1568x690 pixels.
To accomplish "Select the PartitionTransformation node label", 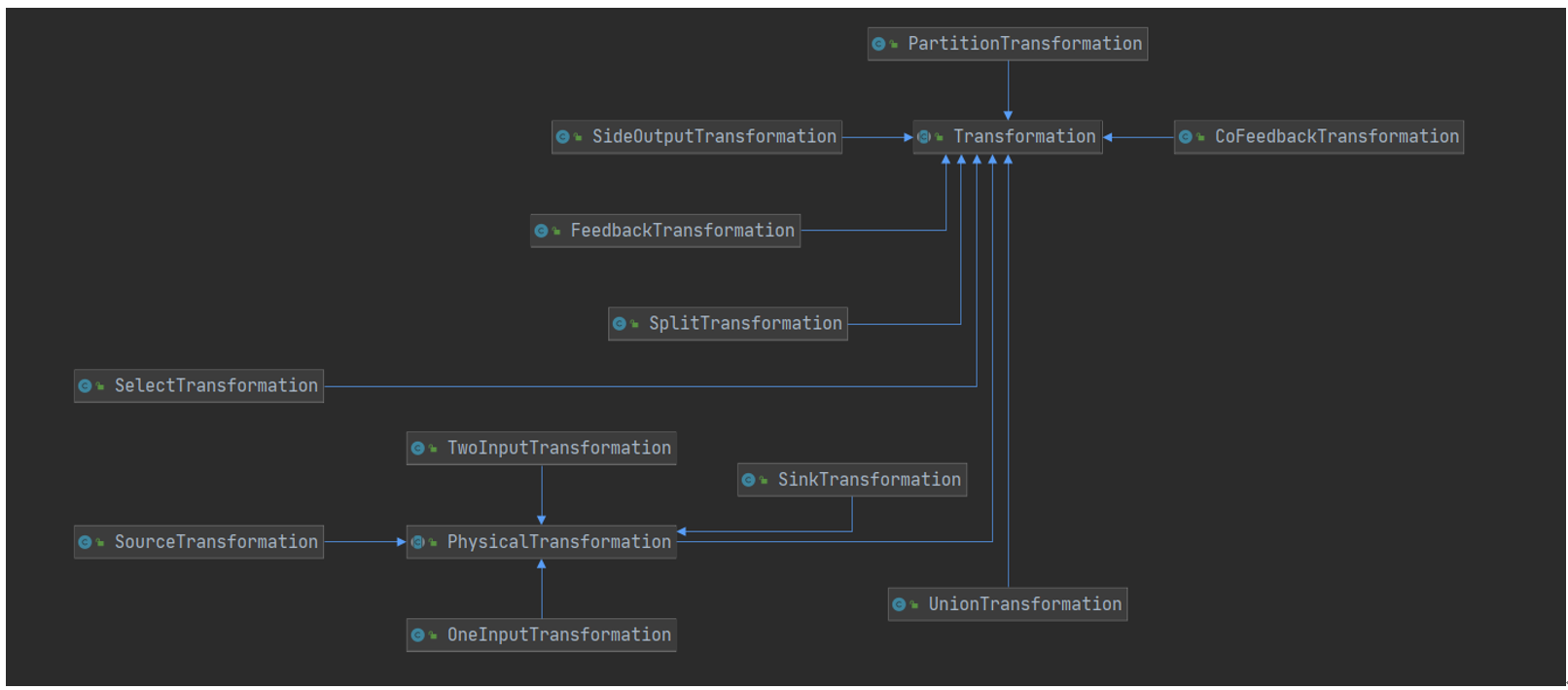I will coord(1024,44).
